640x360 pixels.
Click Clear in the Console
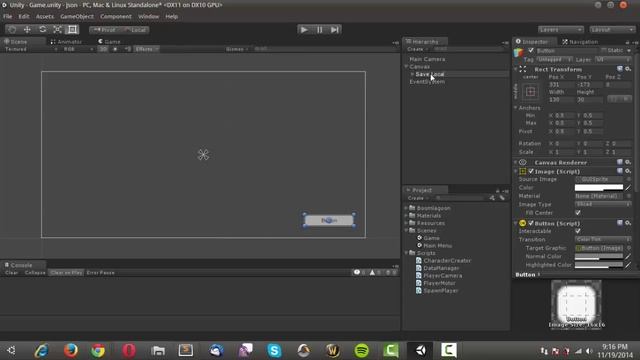[x=11, y=273]
